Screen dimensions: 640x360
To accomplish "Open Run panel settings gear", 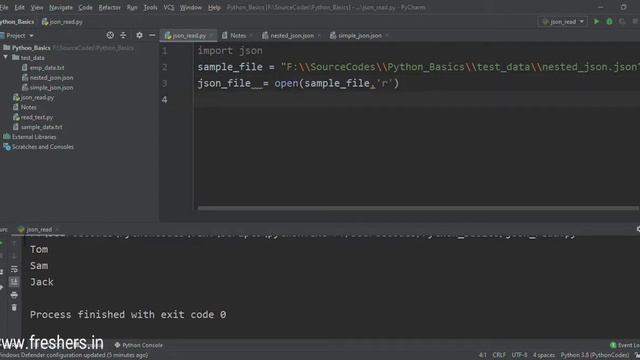I will click(x=638, y=229).
